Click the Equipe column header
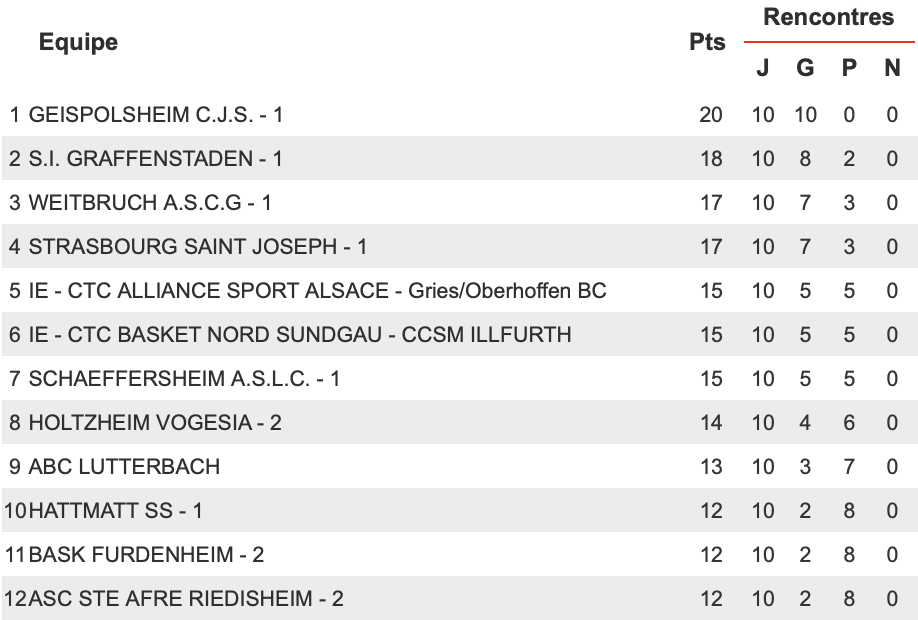This screenshot has height=620, width=918. coord(78,42)
